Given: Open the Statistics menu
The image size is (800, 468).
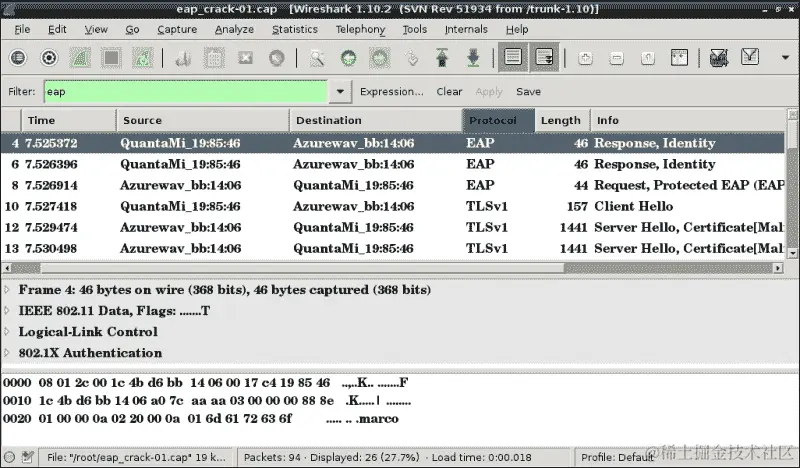Looking at the screenshot, I should pyautogui.click(x=294, y=30).
